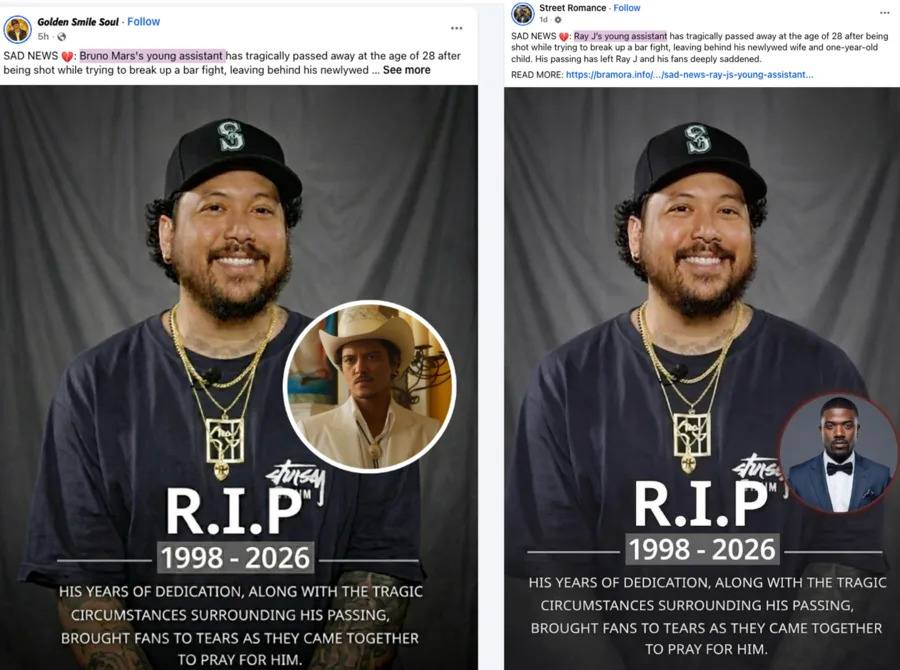Click highlighted text "Bruno Mars's young assistant"
Screen dimensions: 900x670
pos(152,56)
